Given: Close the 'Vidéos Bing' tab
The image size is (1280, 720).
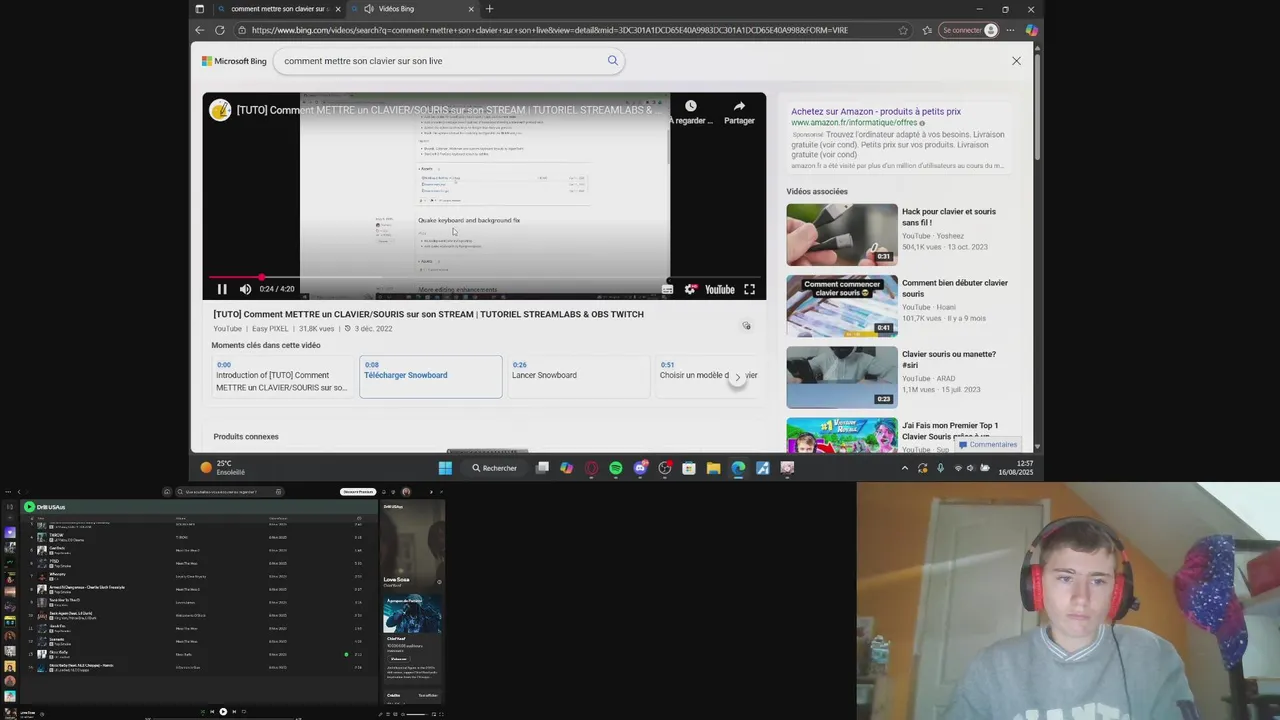Looking at the screenshot, I should [x=471, y=9].
